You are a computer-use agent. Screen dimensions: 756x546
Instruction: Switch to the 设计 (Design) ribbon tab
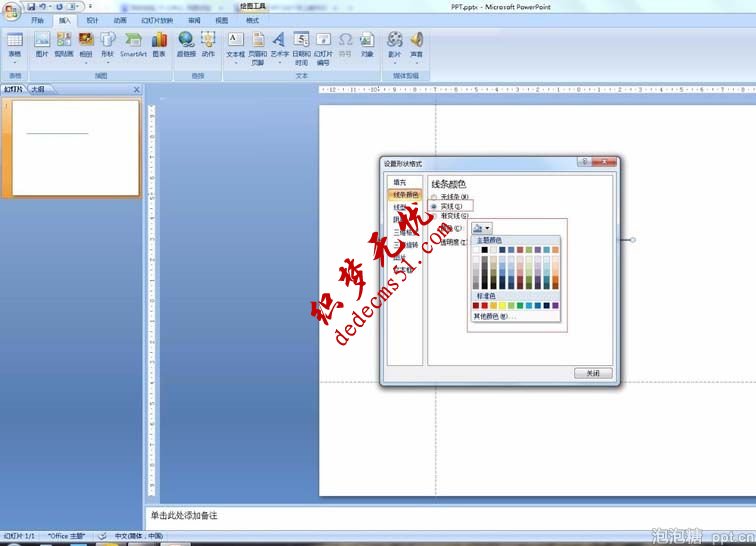92,20
